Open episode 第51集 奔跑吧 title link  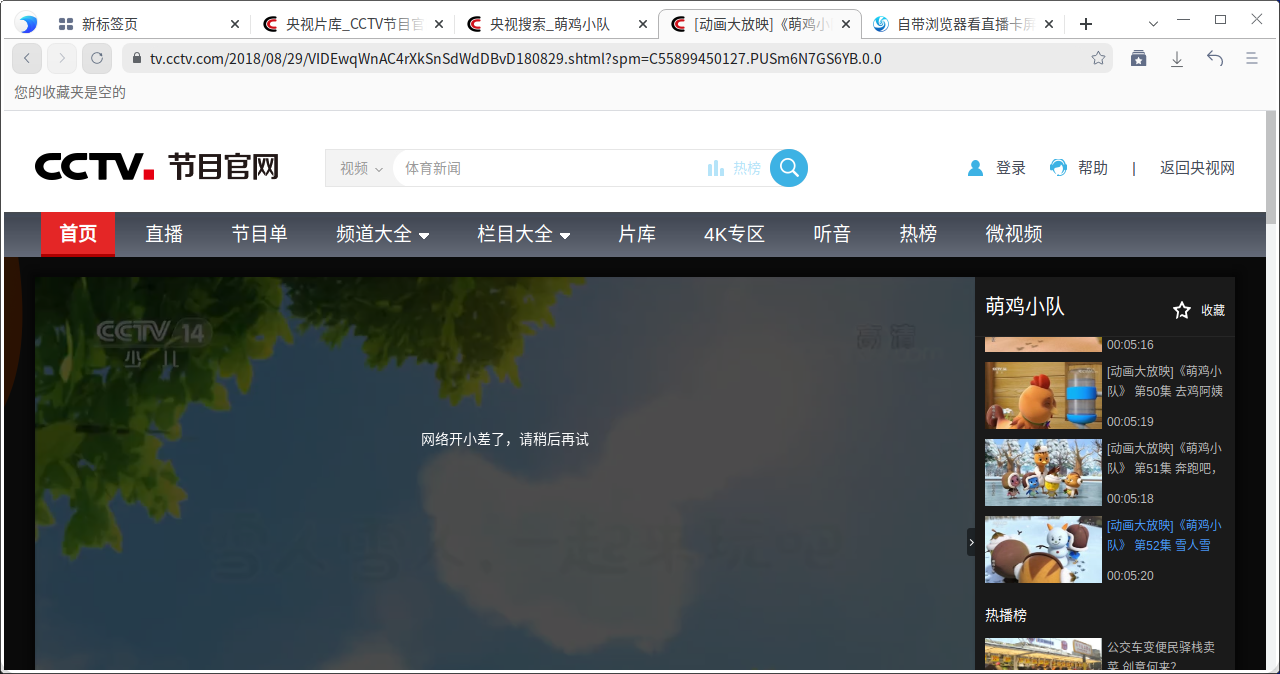click(1165, 458)
